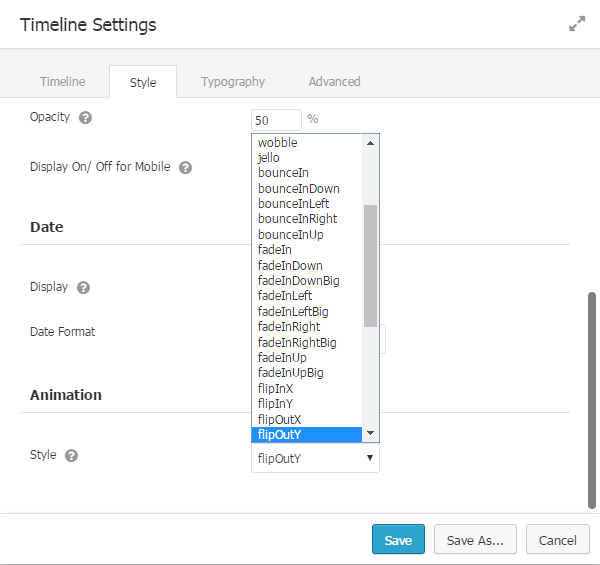
Task: Open the Timeline tab
Action: pos(62,82)
